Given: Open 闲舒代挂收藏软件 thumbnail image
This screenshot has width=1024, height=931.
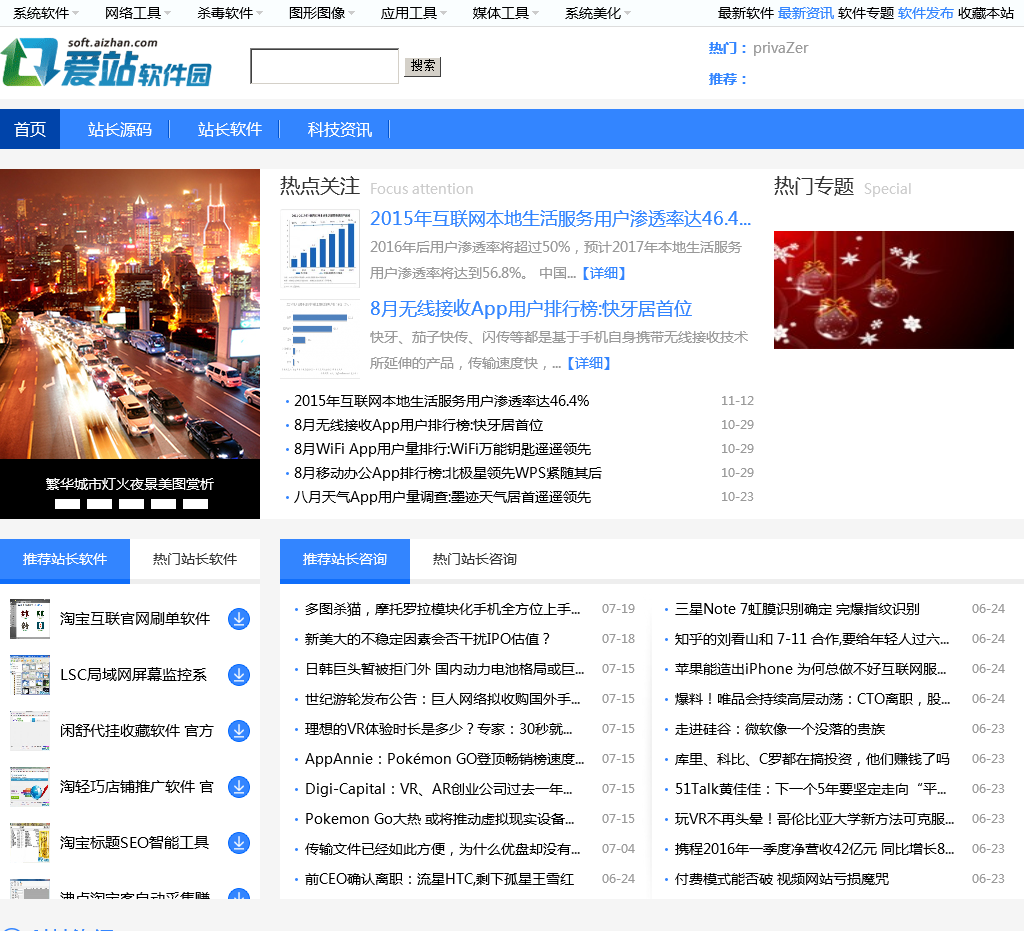Looking at the screenshot, I should tap(30, 731).
